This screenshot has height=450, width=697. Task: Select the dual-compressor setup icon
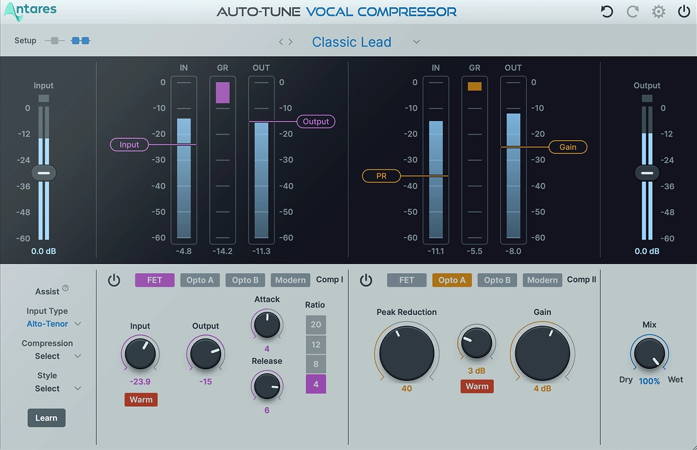(80, 41)
